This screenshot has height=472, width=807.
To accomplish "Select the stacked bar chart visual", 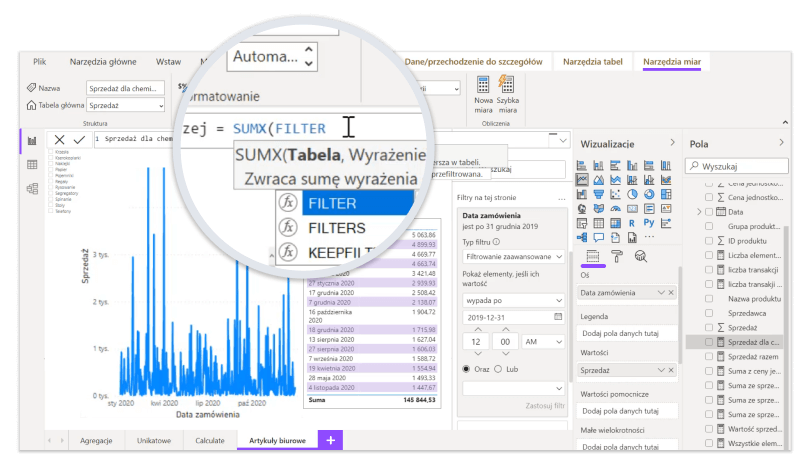I will click(x=582, y=166).
